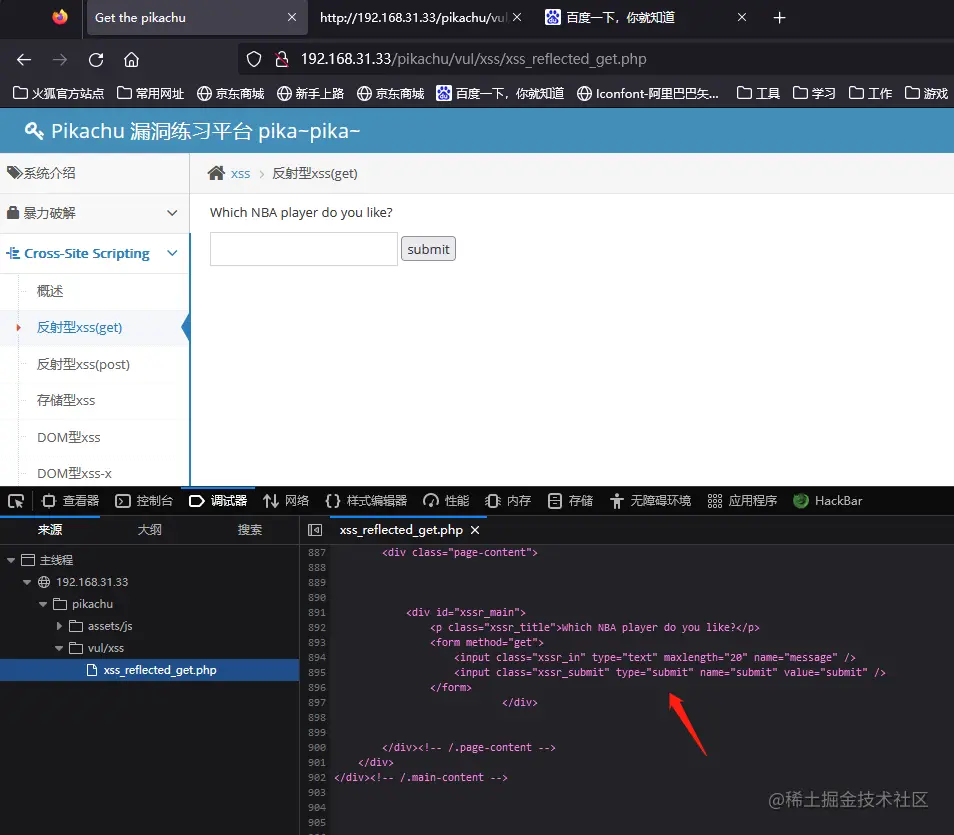Close the 'Get the pikachu' tab

pos(292,17)
